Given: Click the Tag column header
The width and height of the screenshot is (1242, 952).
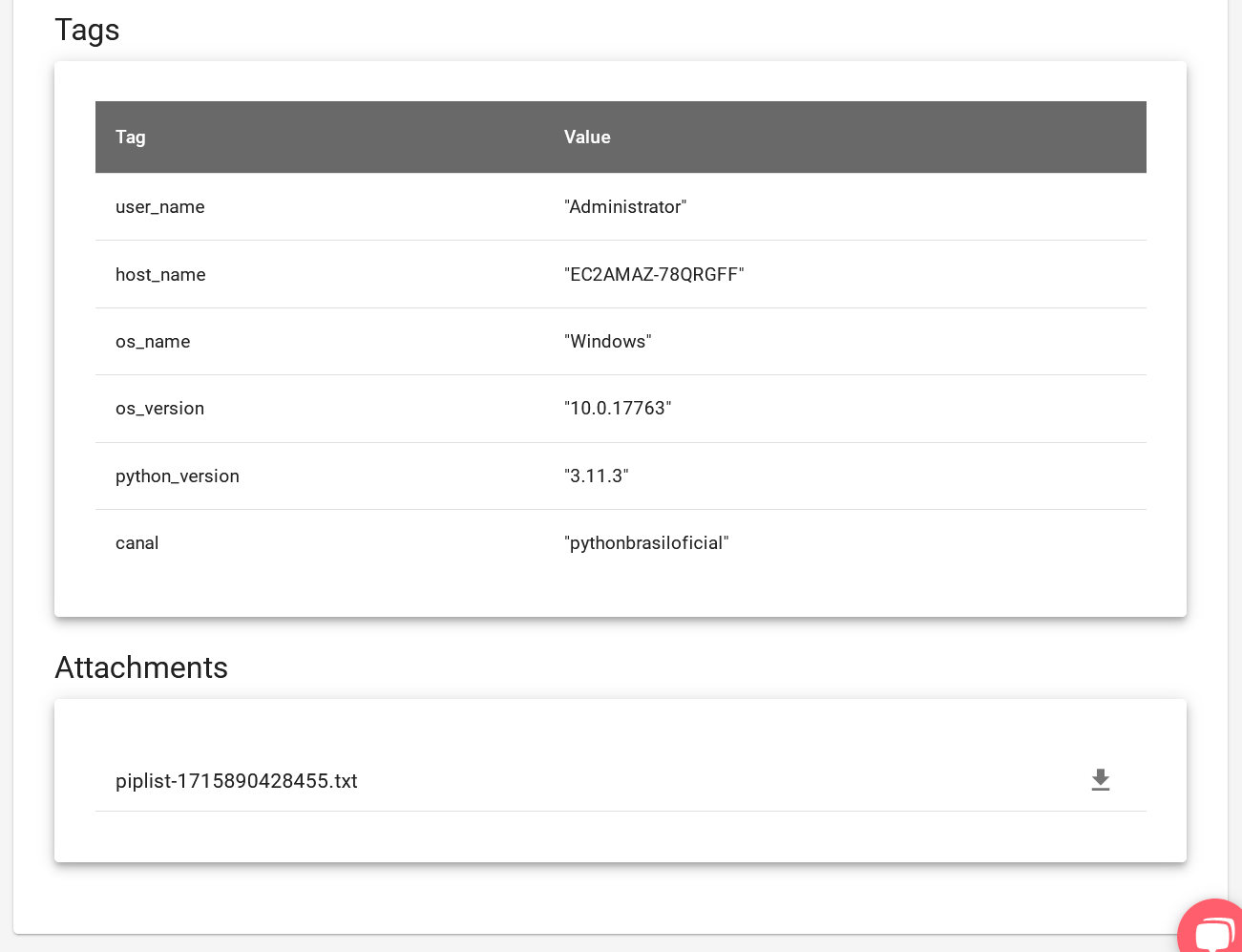Looking at the screenshot, I should (131, 138).
